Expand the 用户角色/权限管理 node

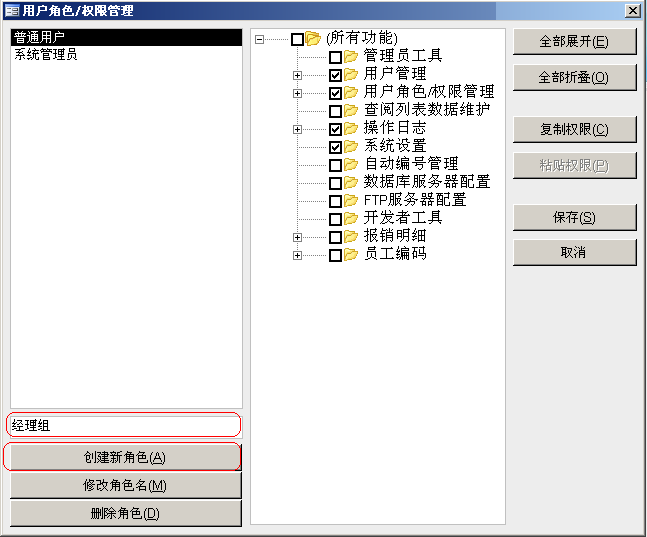pos(297,93)
